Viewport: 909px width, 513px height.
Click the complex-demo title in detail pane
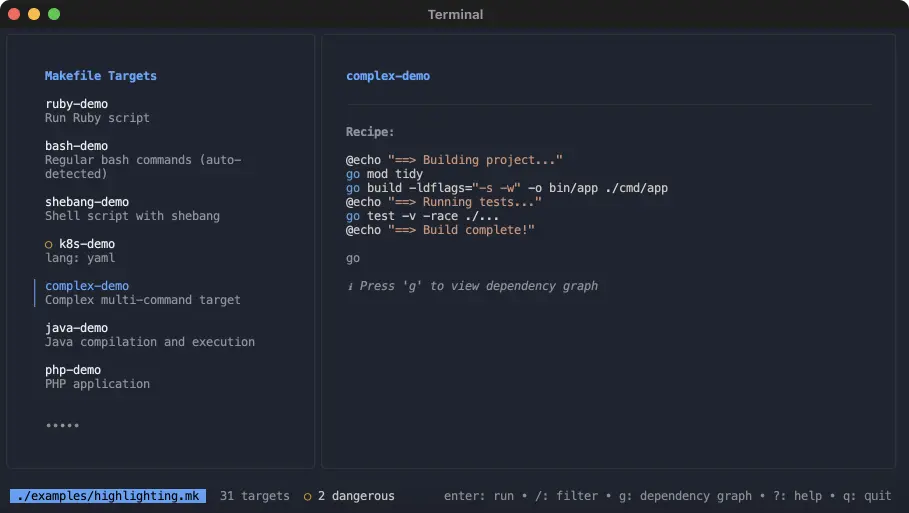(x=388, y=76)
